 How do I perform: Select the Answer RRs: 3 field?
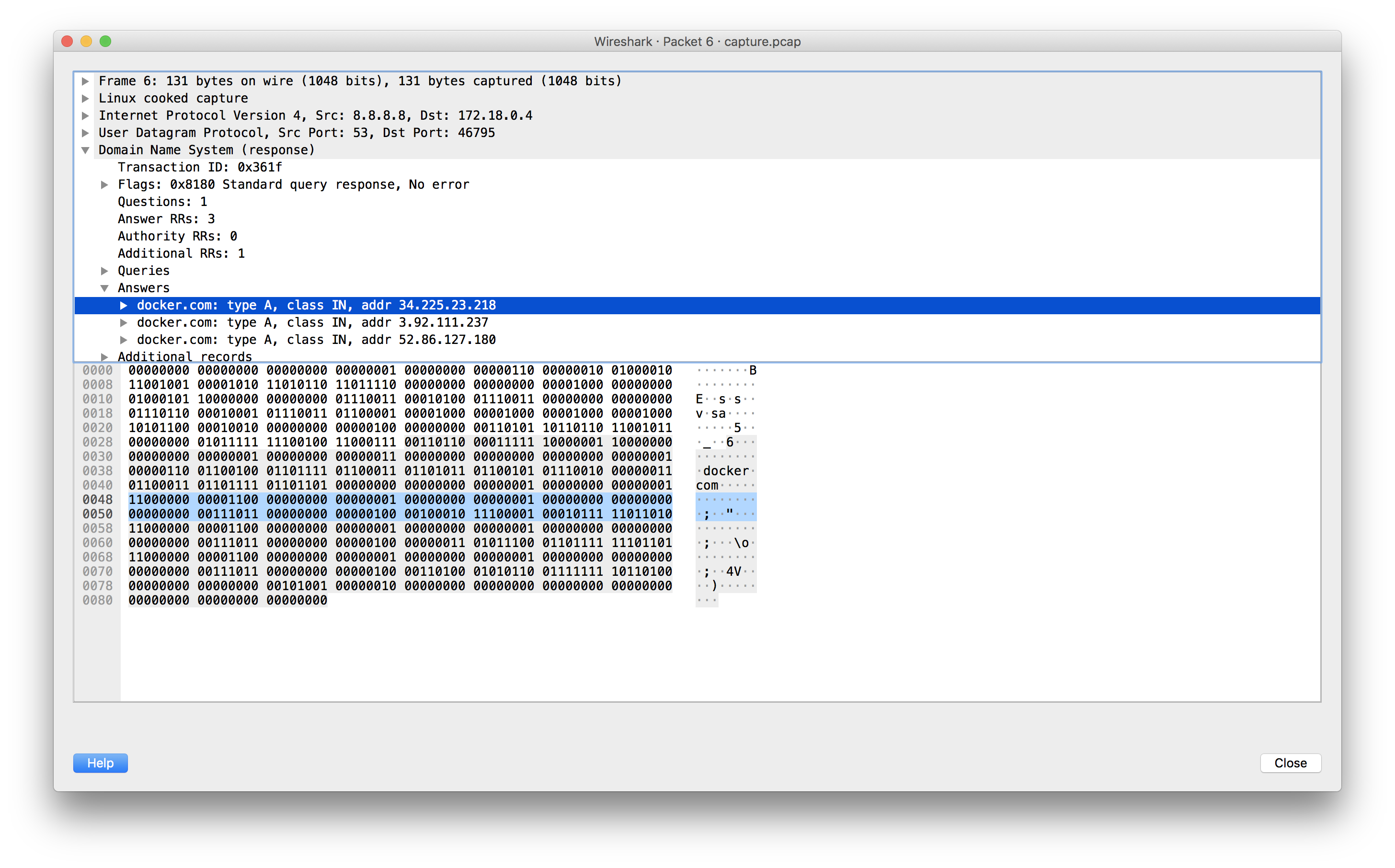(x=166, y=219)
